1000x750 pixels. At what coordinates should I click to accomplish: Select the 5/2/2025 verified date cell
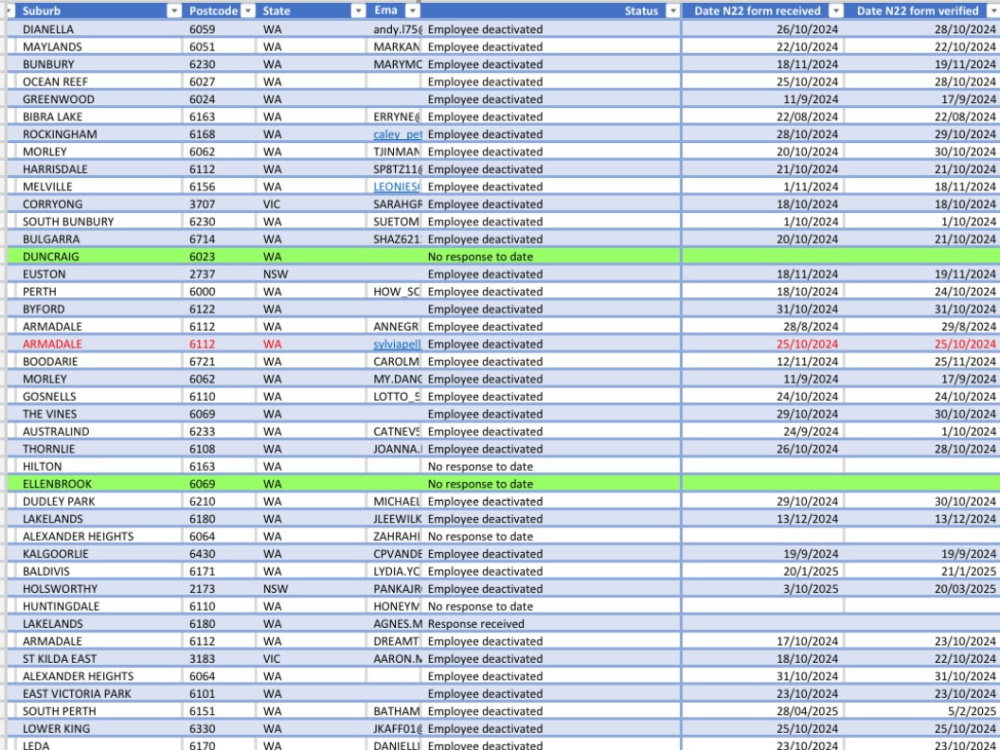pos(922,711)
